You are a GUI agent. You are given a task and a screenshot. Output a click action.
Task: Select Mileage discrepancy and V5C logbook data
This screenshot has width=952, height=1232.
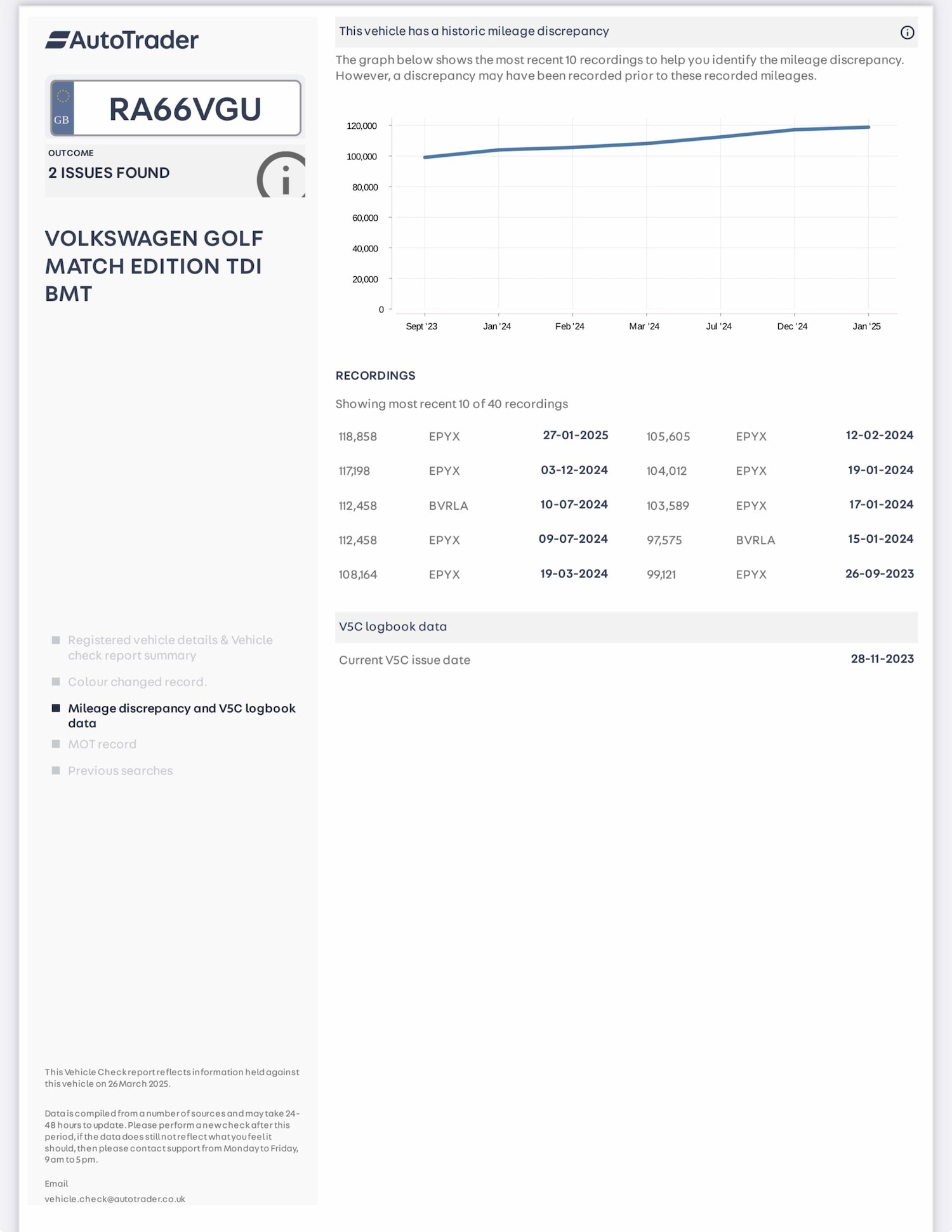click(182, 715)
